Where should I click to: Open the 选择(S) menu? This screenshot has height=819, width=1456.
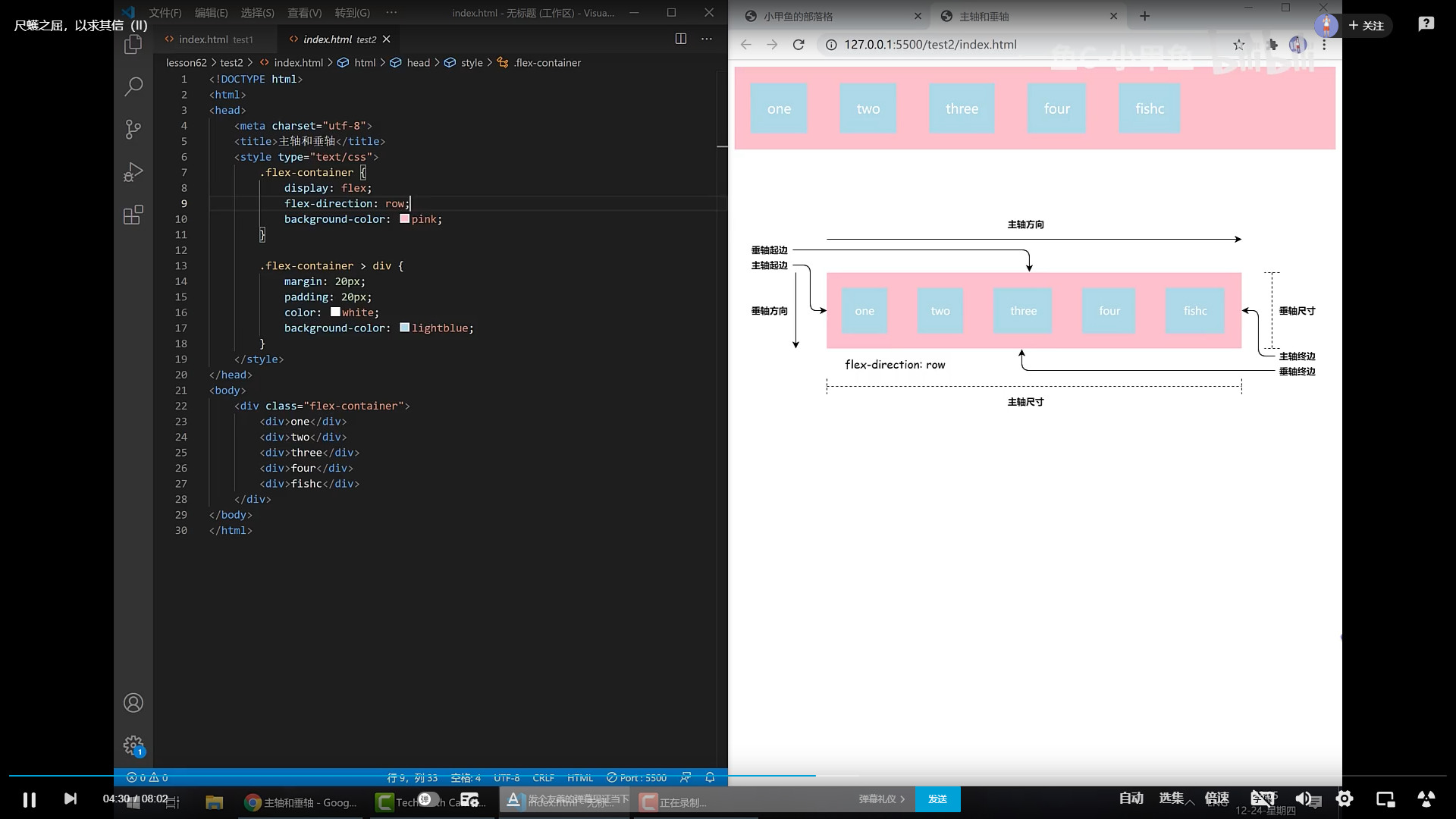257,13
